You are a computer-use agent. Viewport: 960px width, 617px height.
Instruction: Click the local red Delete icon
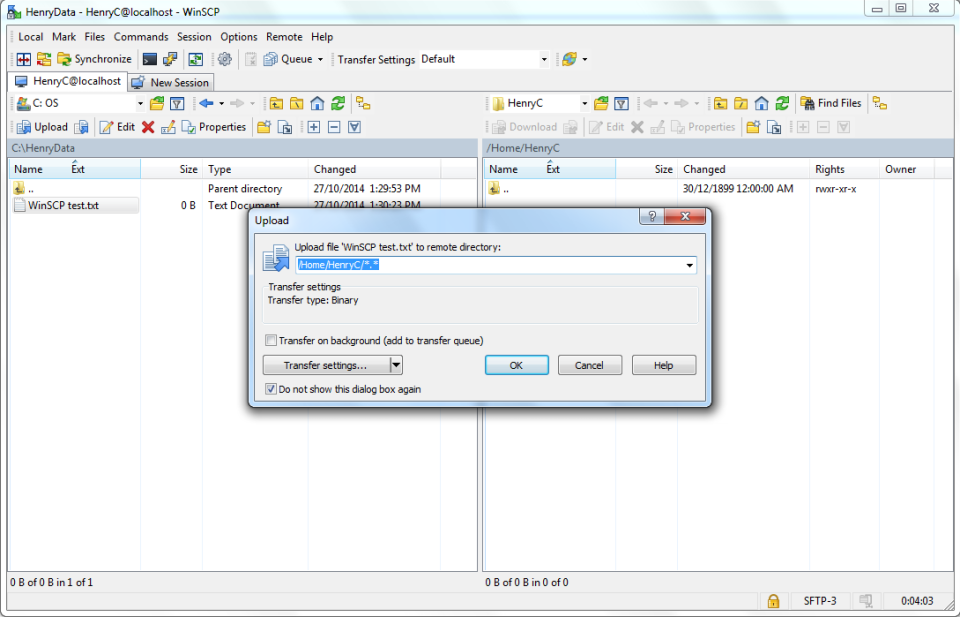click(148, 127)
